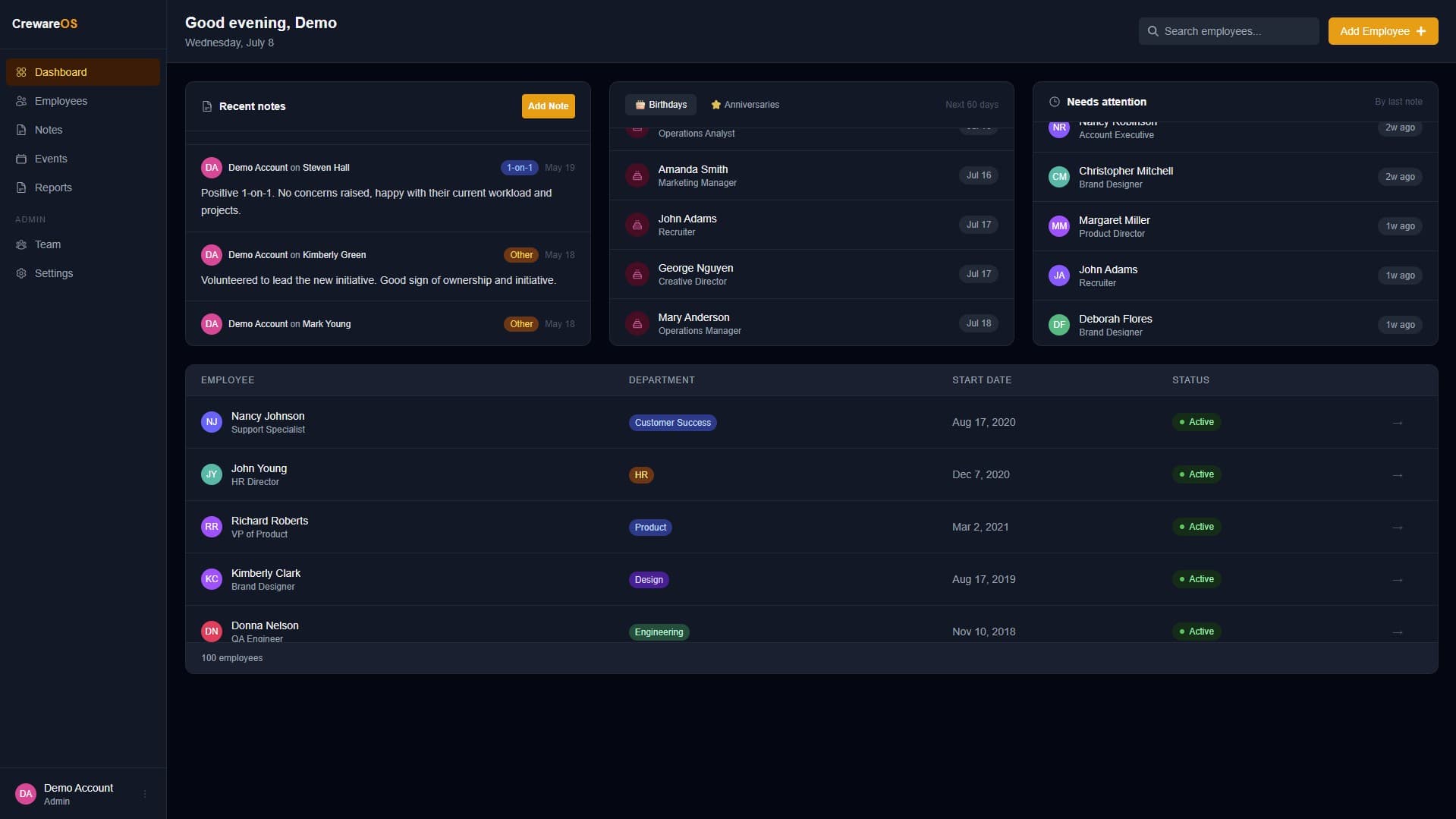Click the DF avatar for Deborah Flores
The image size is (1456, 819).
[x=1058, y=325]
